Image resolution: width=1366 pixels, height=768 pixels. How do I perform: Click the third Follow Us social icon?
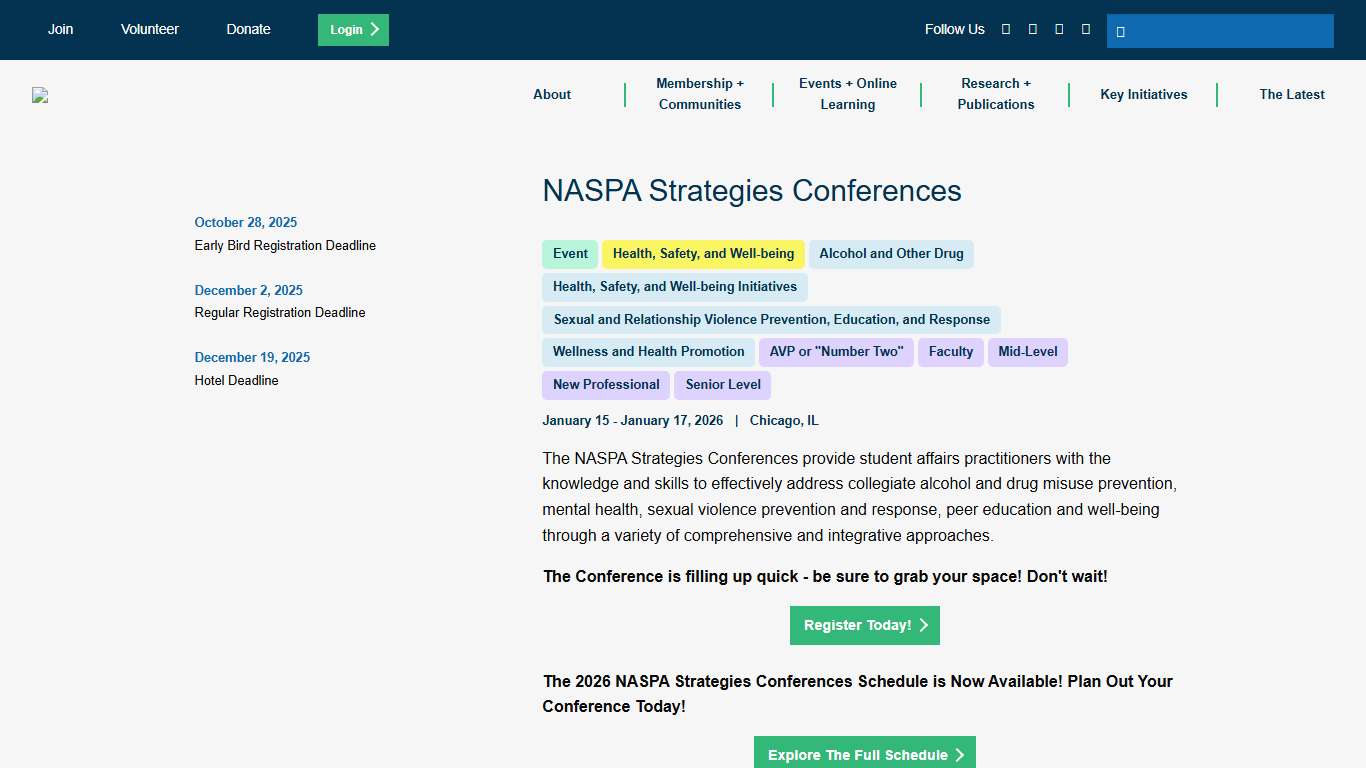(1059, 30)
